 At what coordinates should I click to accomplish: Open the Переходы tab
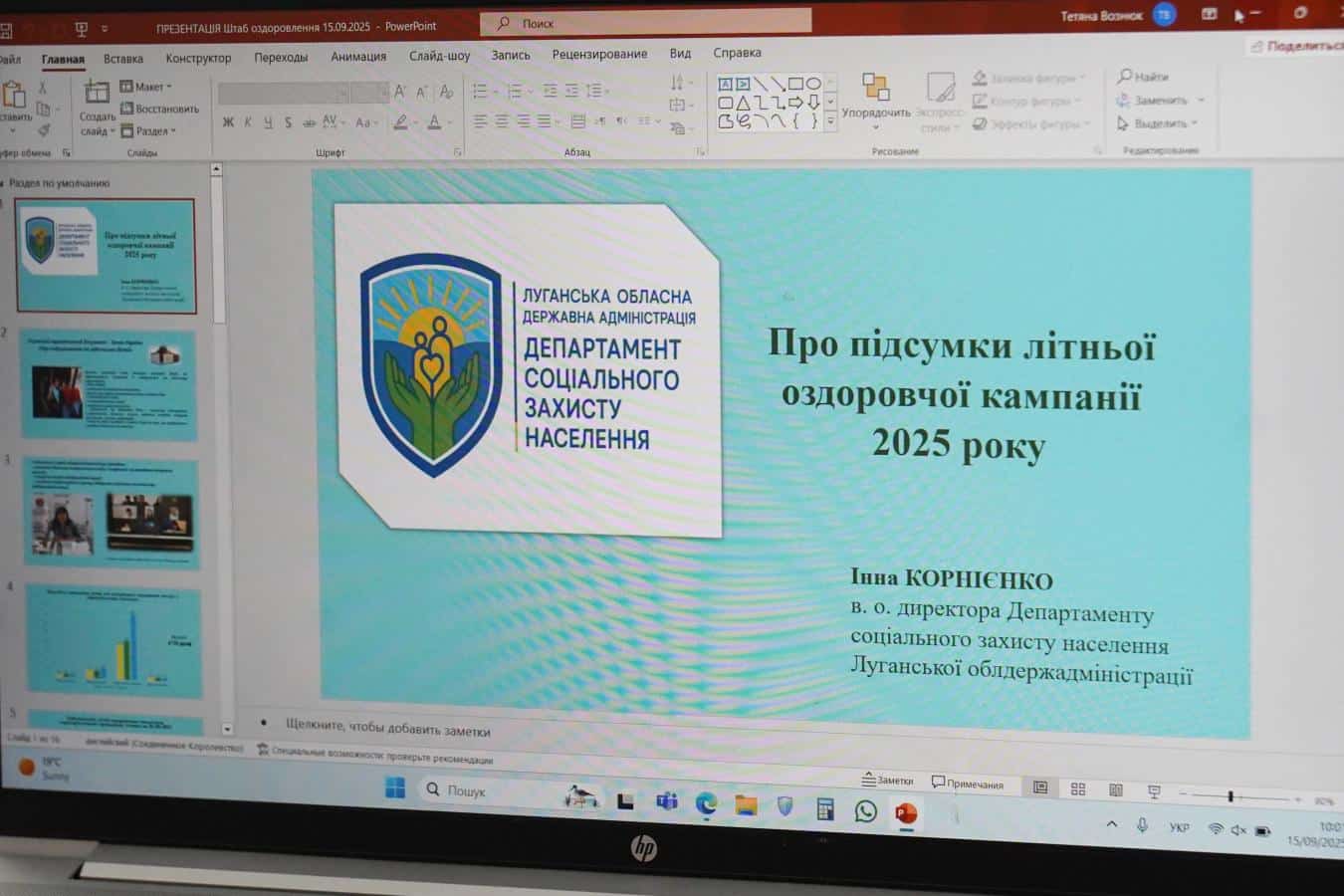coord(281,58)
